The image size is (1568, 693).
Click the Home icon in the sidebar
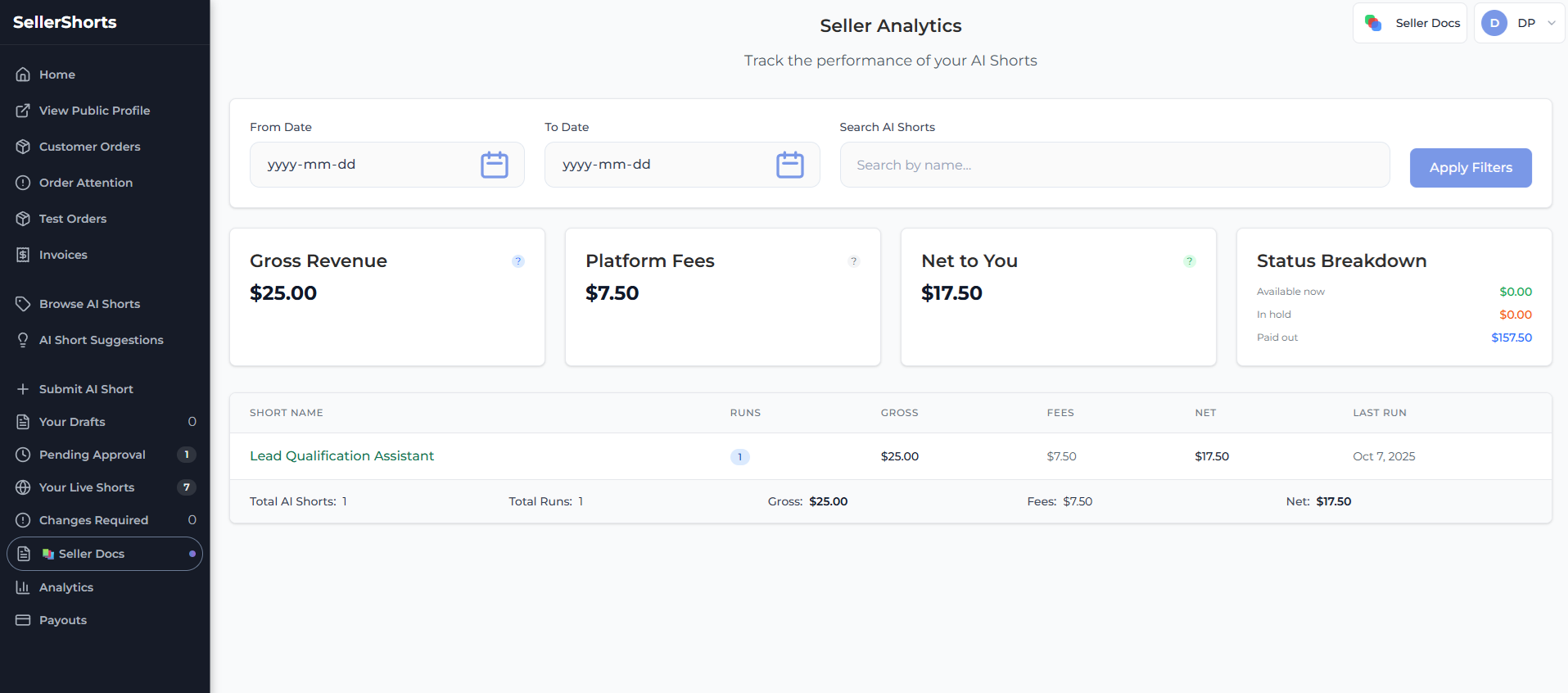point(23,75)
